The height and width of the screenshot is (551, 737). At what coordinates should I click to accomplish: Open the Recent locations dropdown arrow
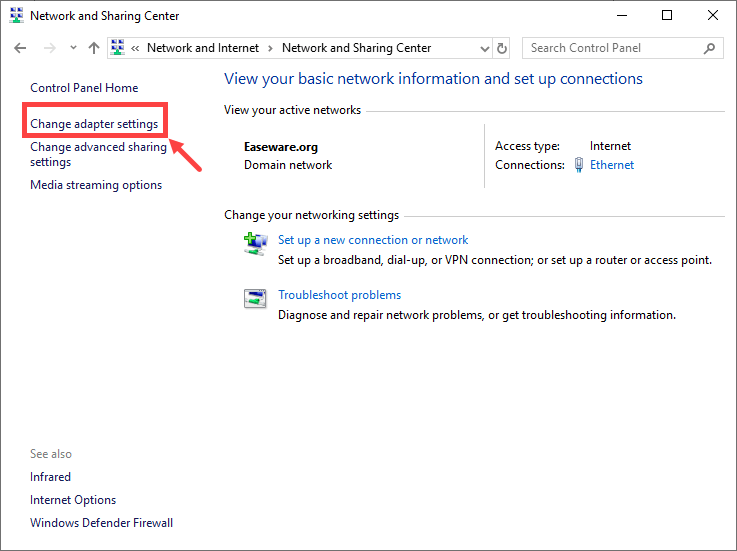[73, 48]
